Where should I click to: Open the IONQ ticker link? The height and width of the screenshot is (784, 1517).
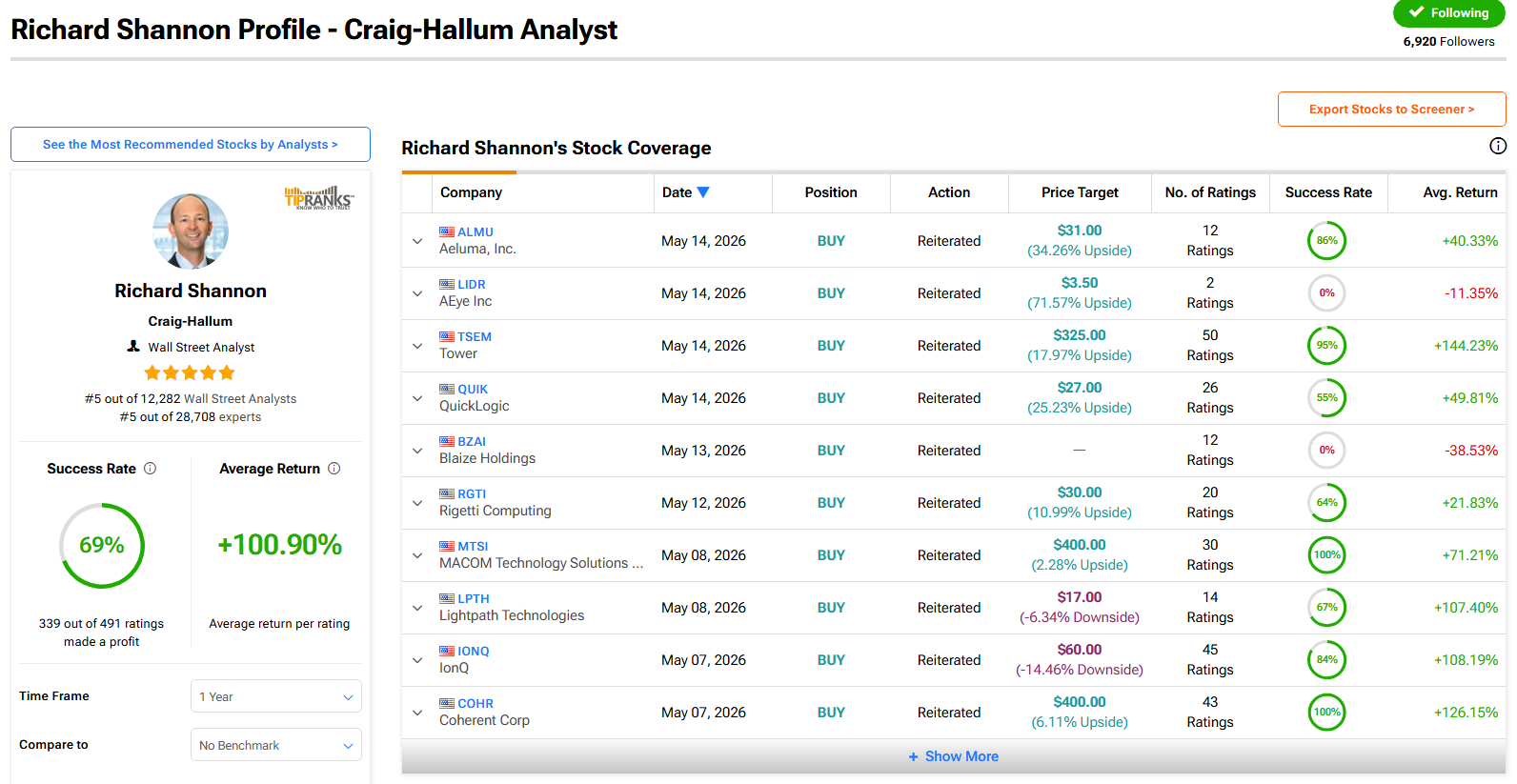pos(474,652)
